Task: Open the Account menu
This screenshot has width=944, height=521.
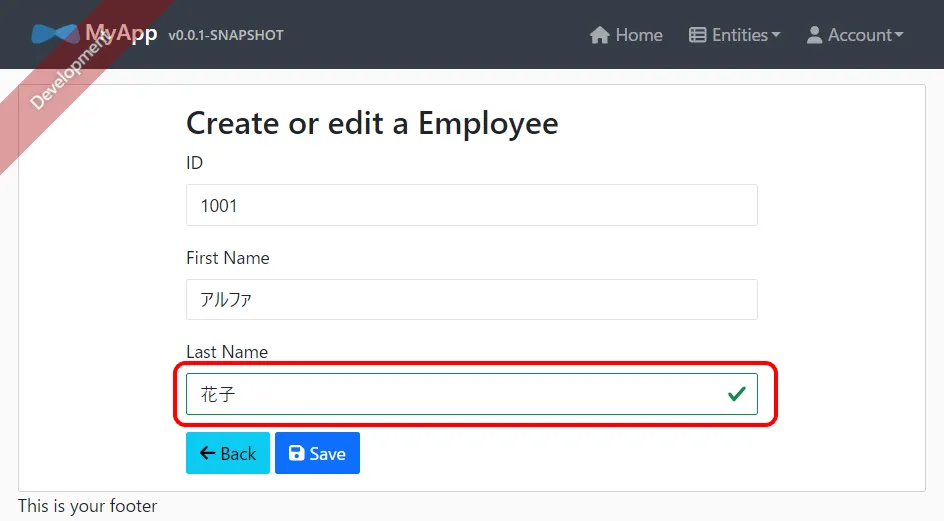Action: click(x=855, y=35)
